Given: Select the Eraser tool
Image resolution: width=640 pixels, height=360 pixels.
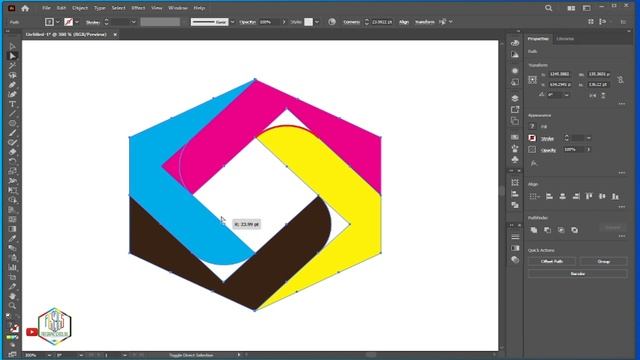Looking at the screenshot, I should 13,152.
